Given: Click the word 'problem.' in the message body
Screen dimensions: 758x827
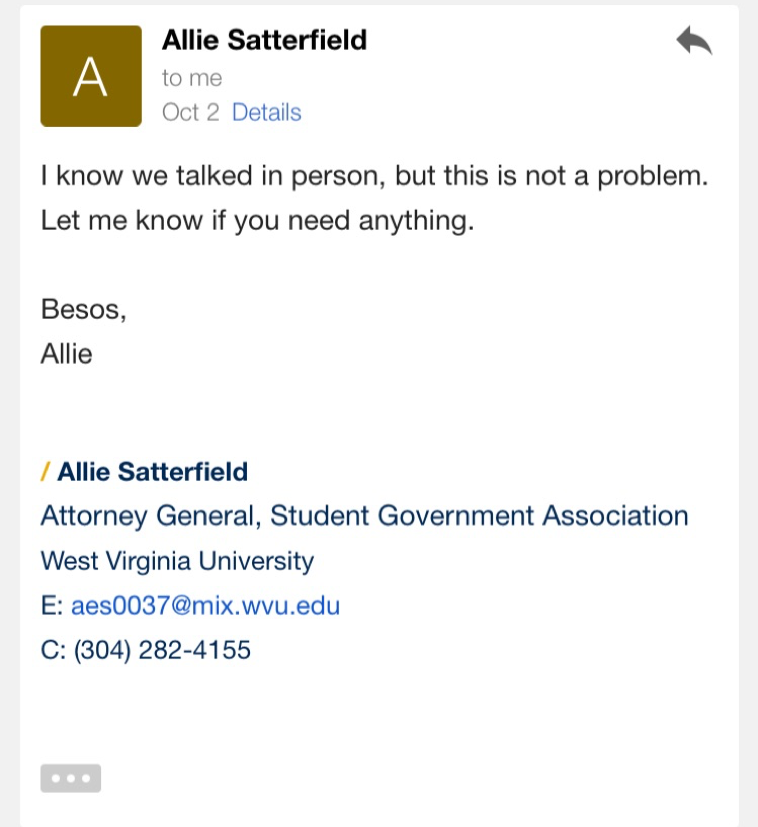Looking at the screenshot, I should point(653,177).
